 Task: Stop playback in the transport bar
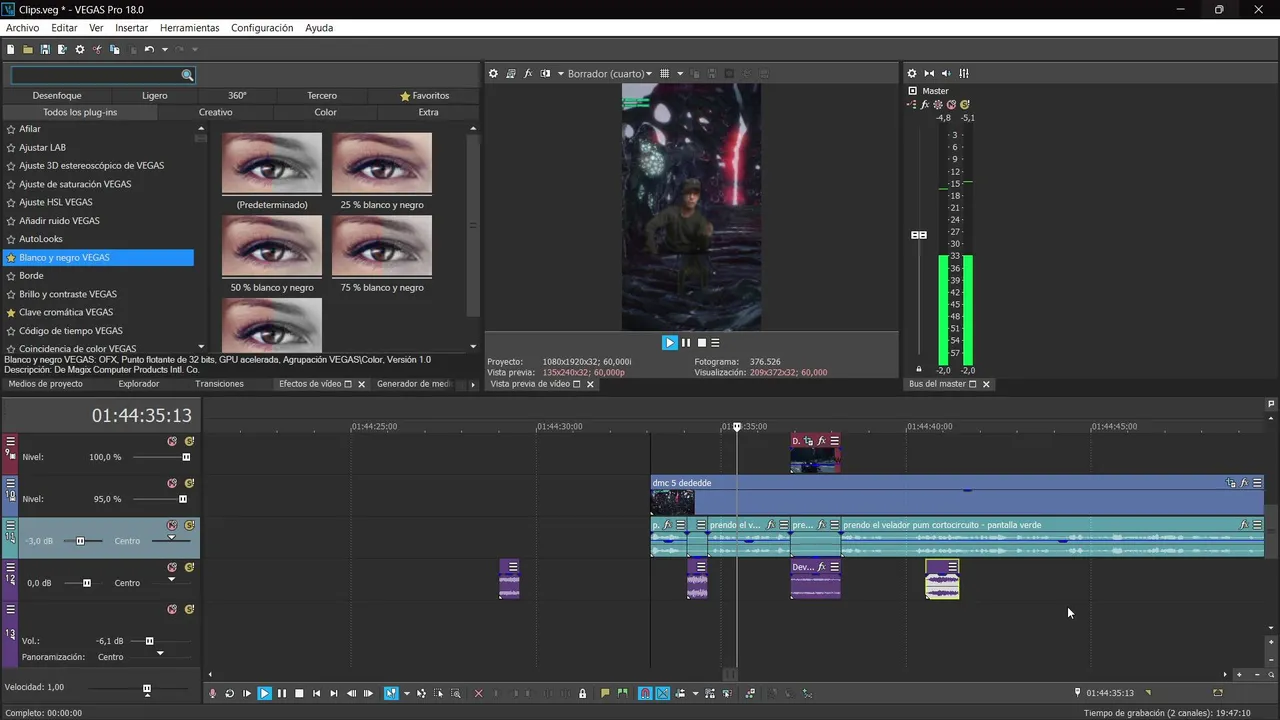(299, 693)
